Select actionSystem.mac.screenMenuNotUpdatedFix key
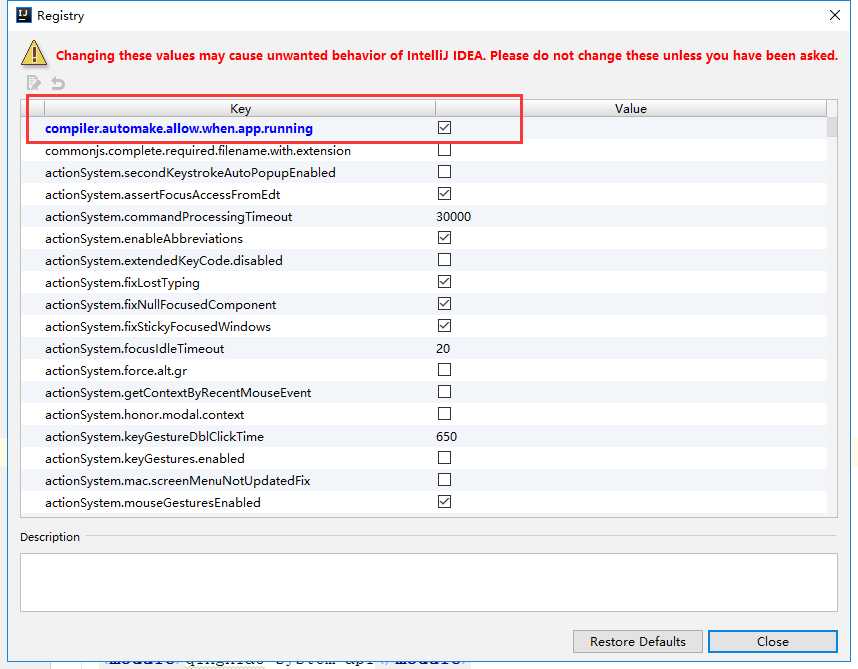 (177, 480)
